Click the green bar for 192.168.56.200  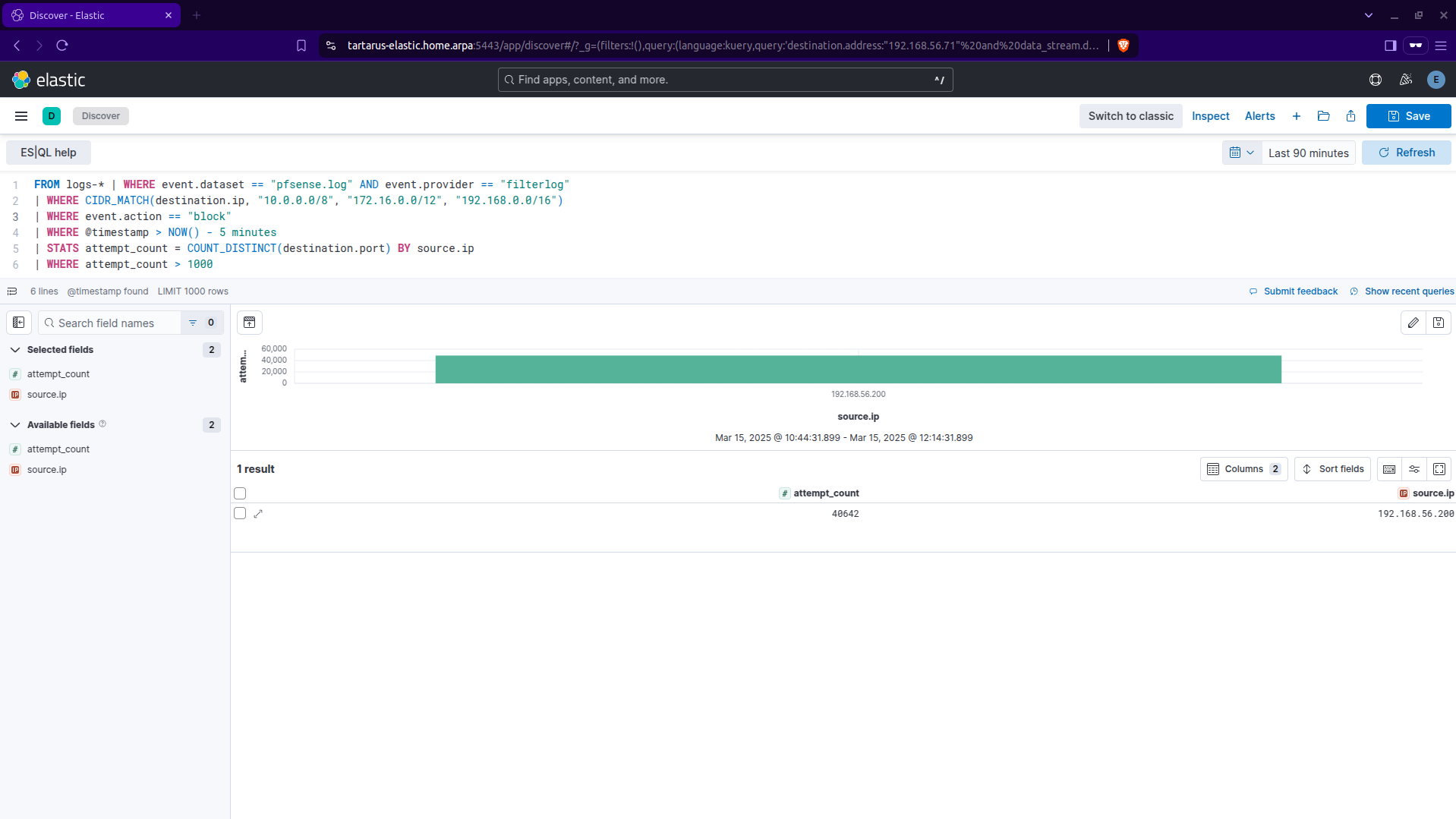858,370
